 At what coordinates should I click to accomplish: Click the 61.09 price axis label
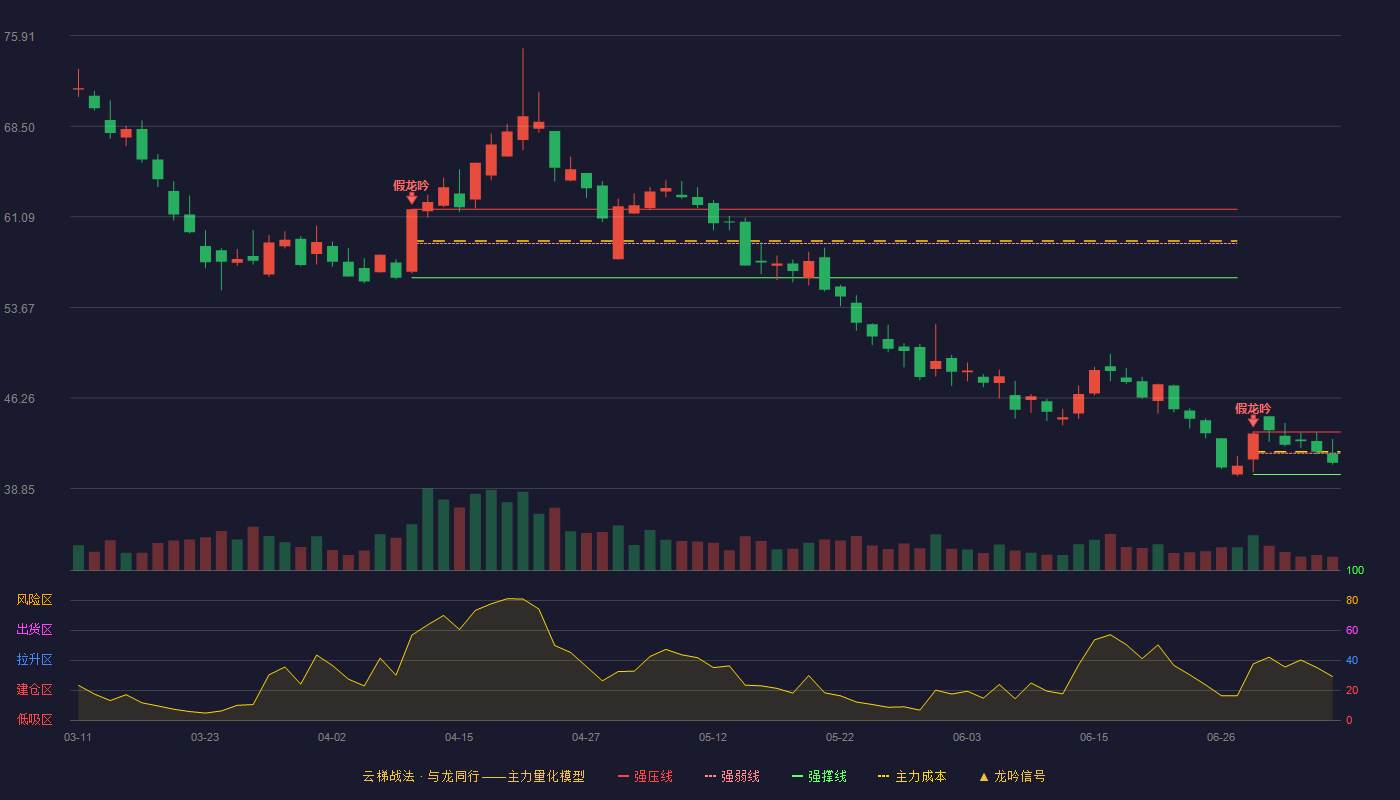click(19, 218)
